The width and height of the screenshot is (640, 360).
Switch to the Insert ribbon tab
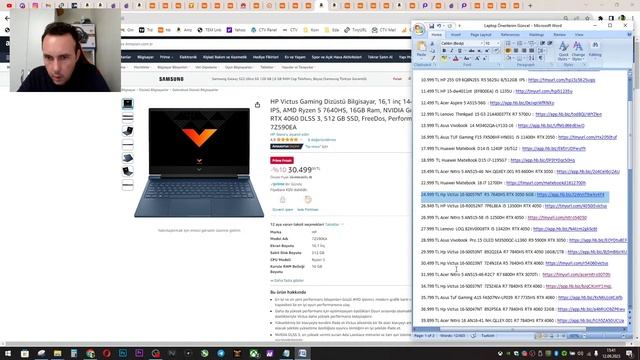pos(456,35)
